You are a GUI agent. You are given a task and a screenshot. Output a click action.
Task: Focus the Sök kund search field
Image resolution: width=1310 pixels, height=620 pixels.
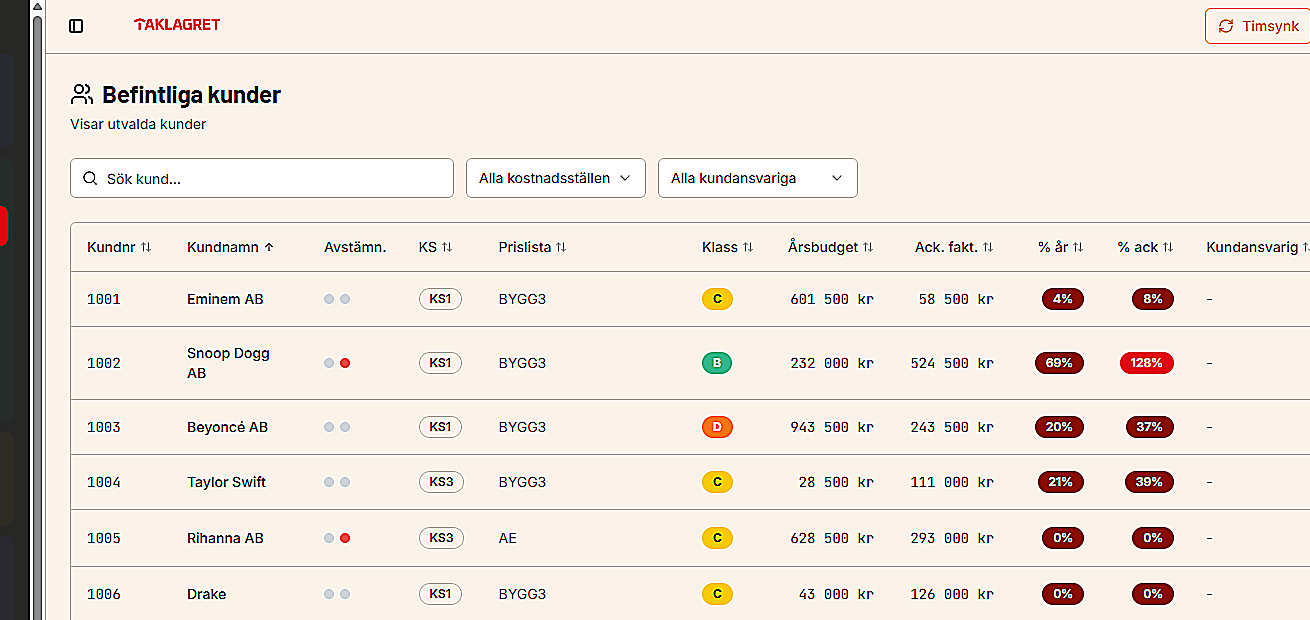(262, 178)
